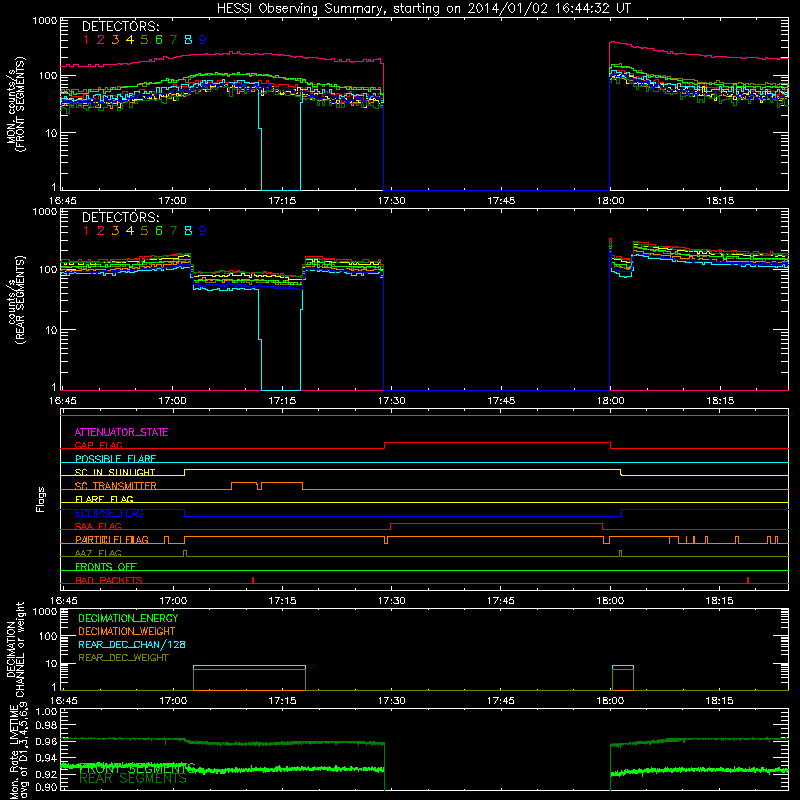Select red detector 1 in front segments legend
Screen dimensions: 800x800
coord(86,40)
